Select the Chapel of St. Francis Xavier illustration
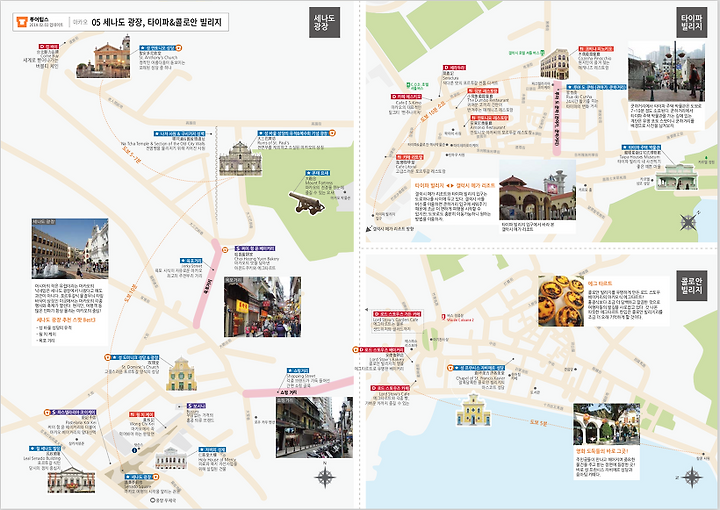The height and width of the screenshot is (510, 720). pos(473,409)
